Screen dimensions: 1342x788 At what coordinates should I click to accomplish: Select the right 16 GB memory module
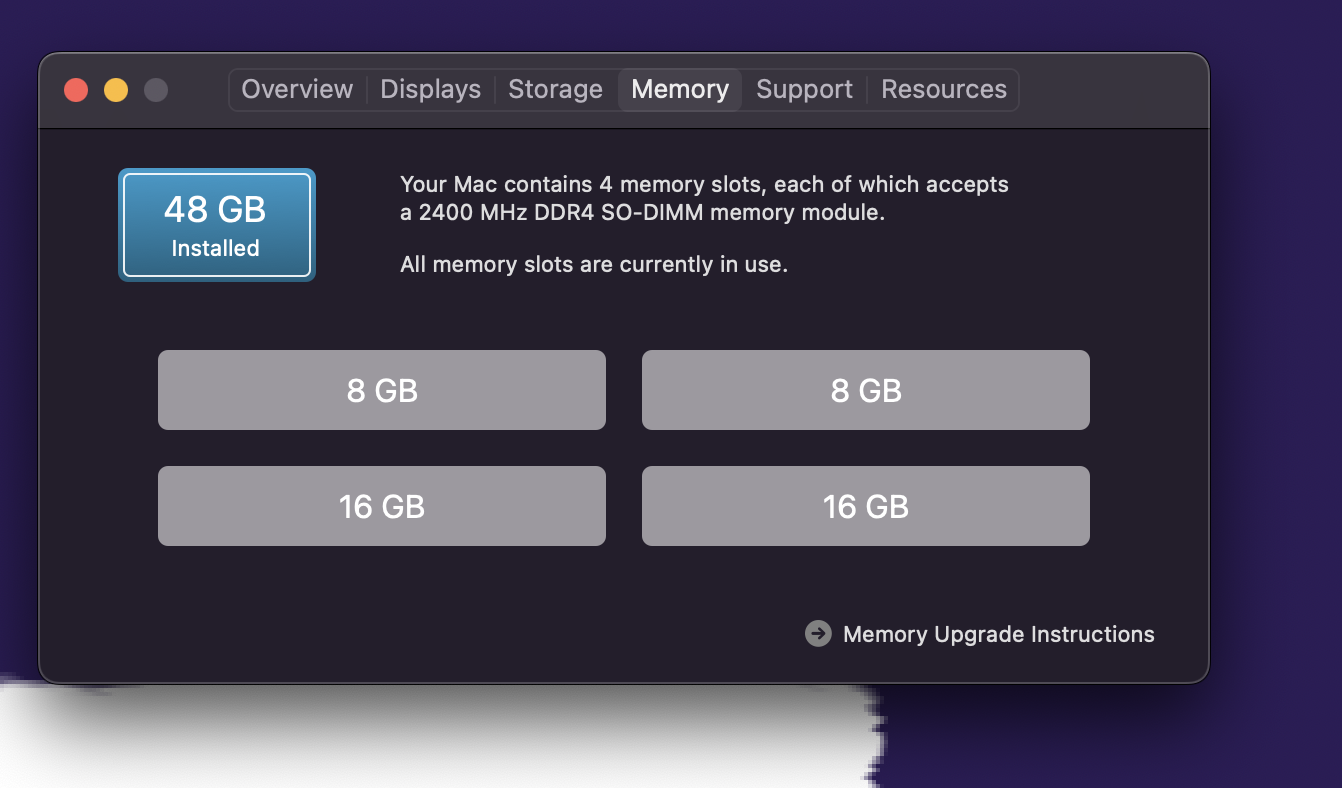(x=865, y=506)
